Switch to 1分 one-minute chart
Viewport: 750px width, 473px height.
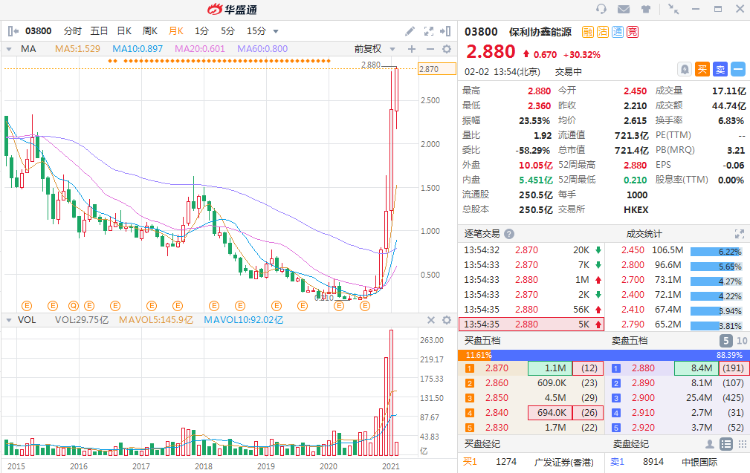click(x=201, y=31)
